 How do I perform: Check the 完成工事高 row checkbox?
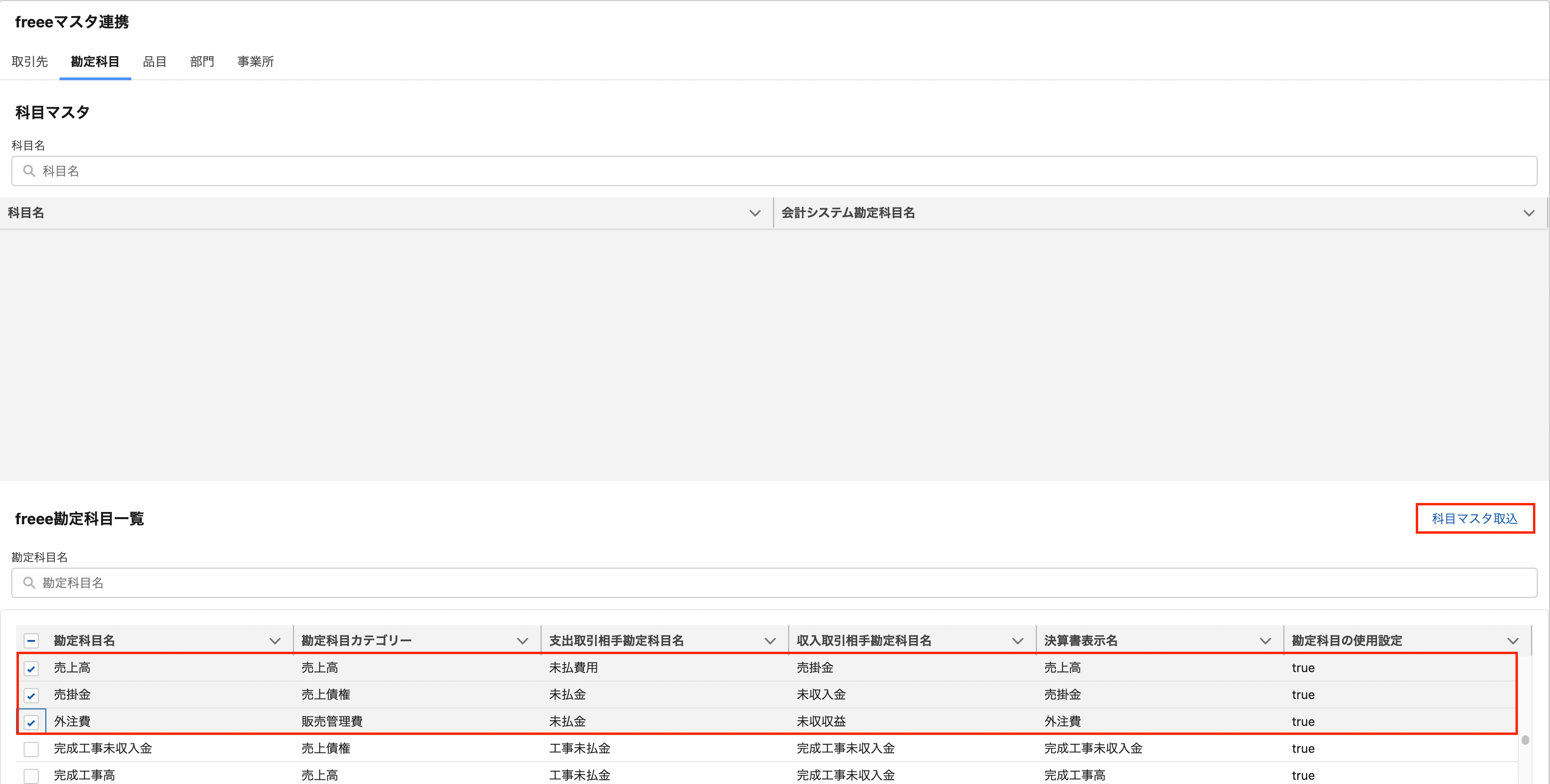point(31,775)
